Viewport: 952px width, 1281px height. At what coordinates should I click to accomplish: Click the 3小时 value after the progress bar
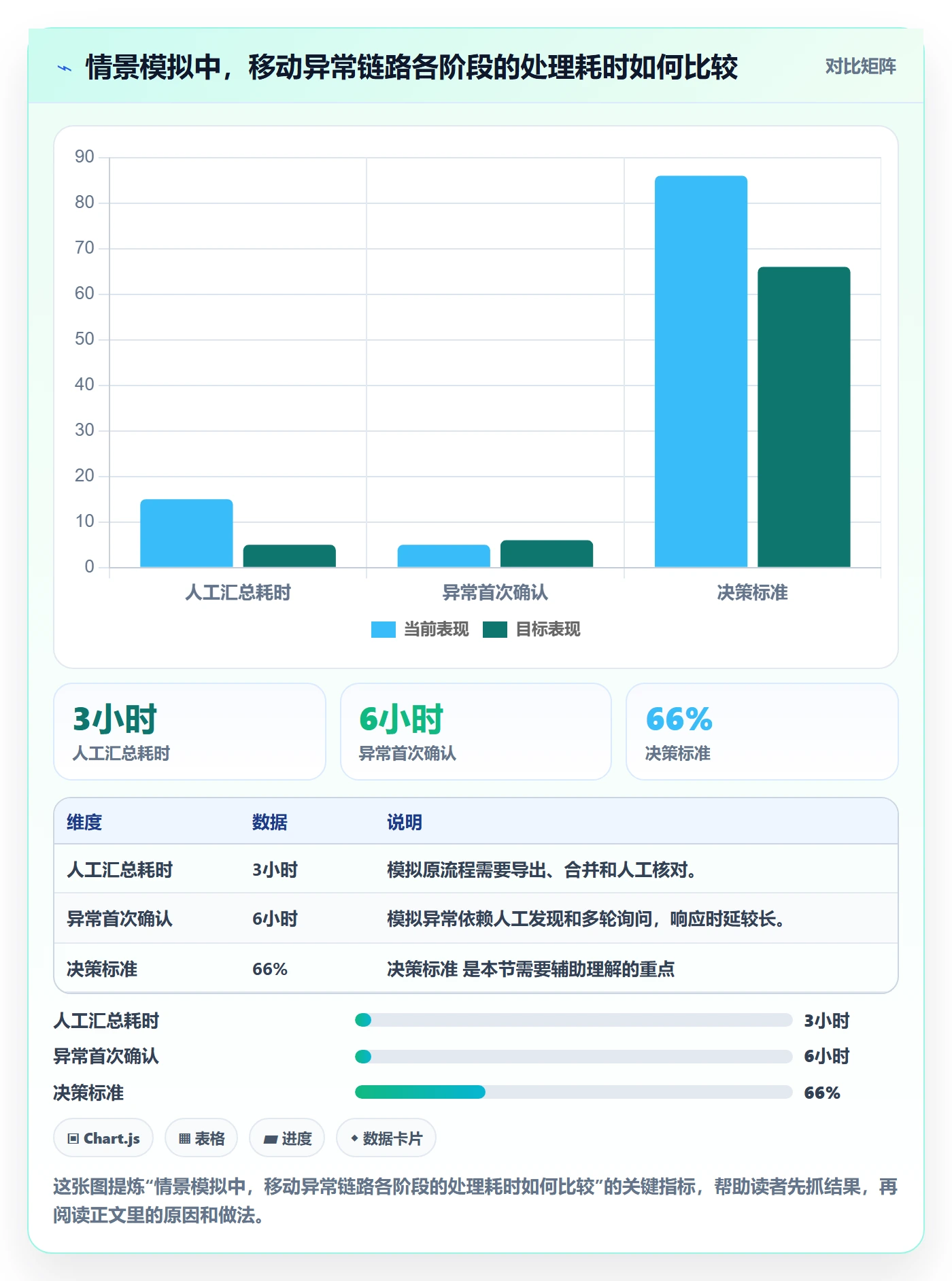pos(827,1021)
